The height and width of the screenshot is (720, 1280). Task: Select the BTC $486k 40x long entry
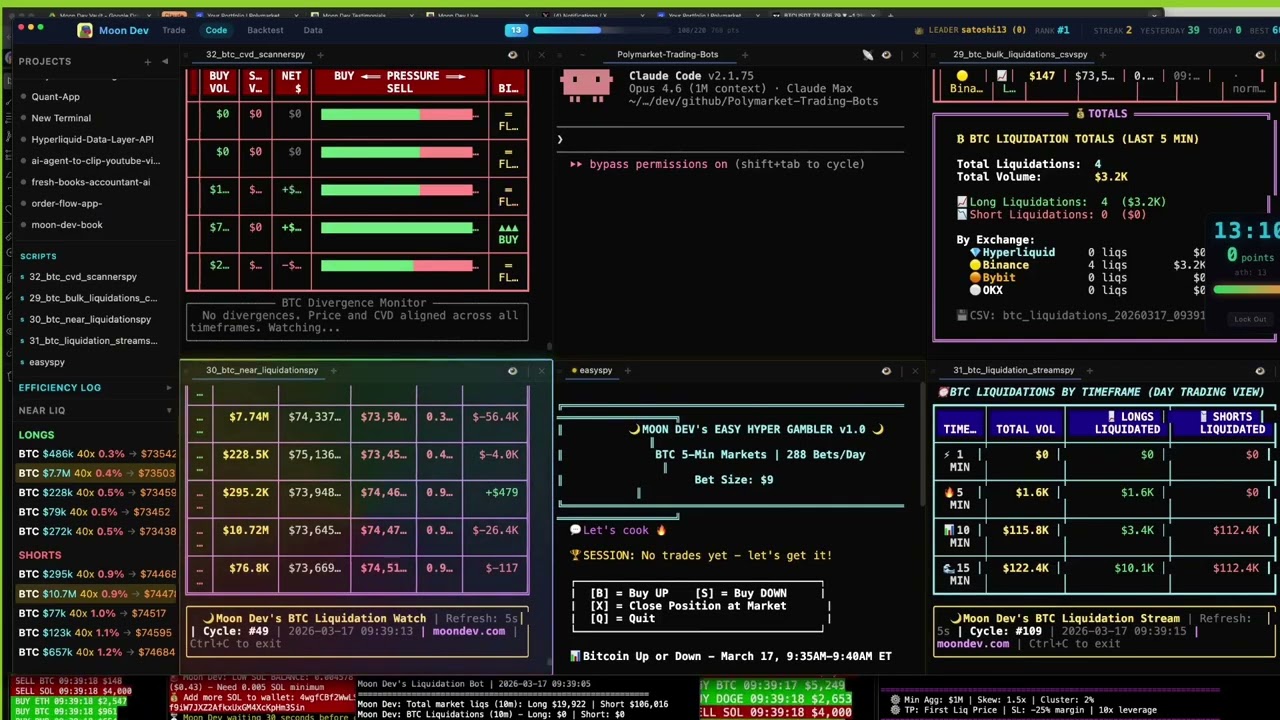tap(97, 454)
